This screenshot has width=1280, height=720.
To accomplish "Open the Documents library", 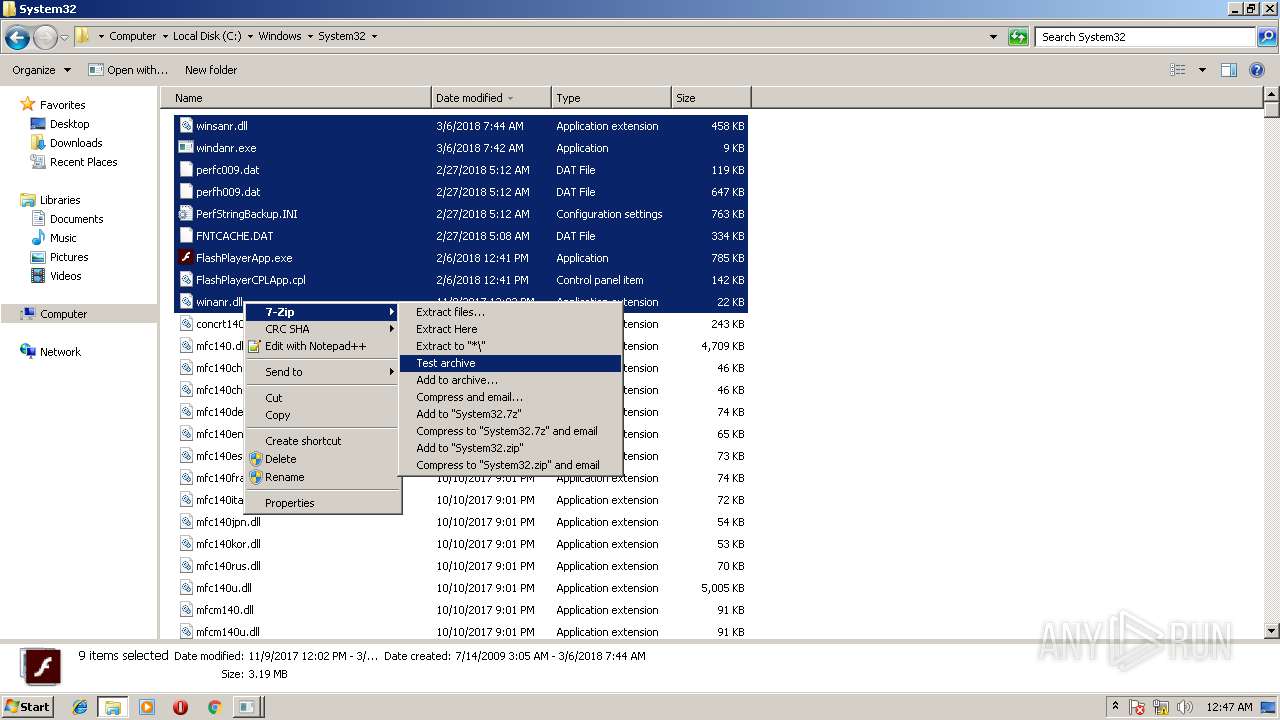I will pyautogui.click(x=76, y=219).
